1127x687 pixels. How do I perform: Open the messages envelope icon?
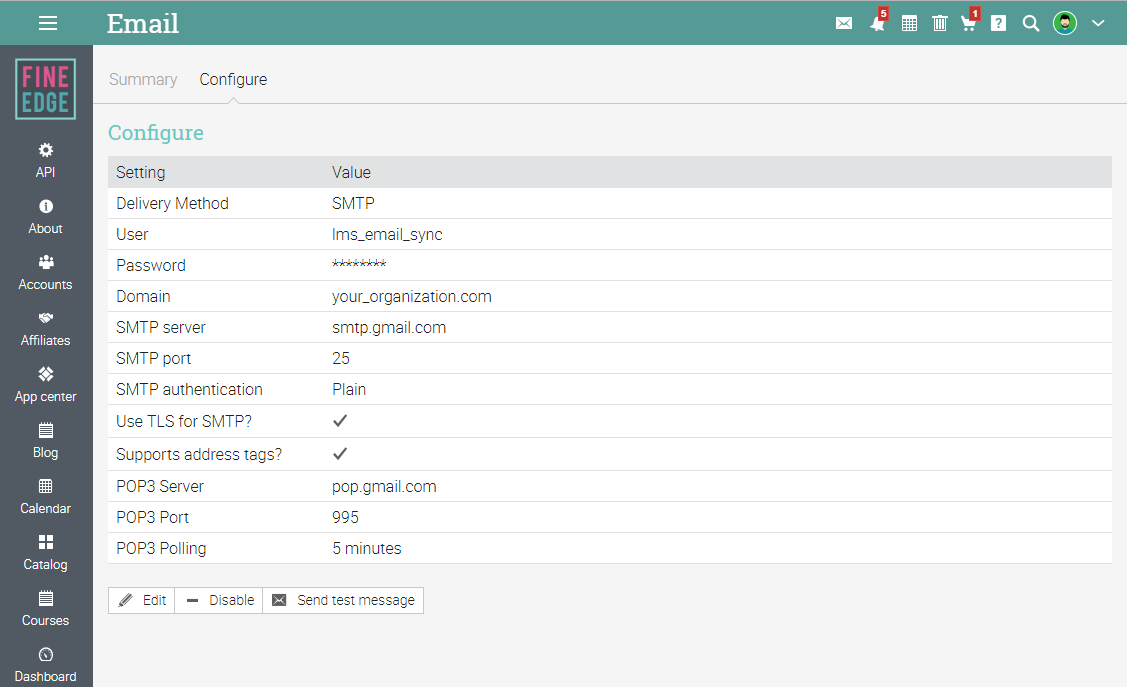tap(844, 24)
